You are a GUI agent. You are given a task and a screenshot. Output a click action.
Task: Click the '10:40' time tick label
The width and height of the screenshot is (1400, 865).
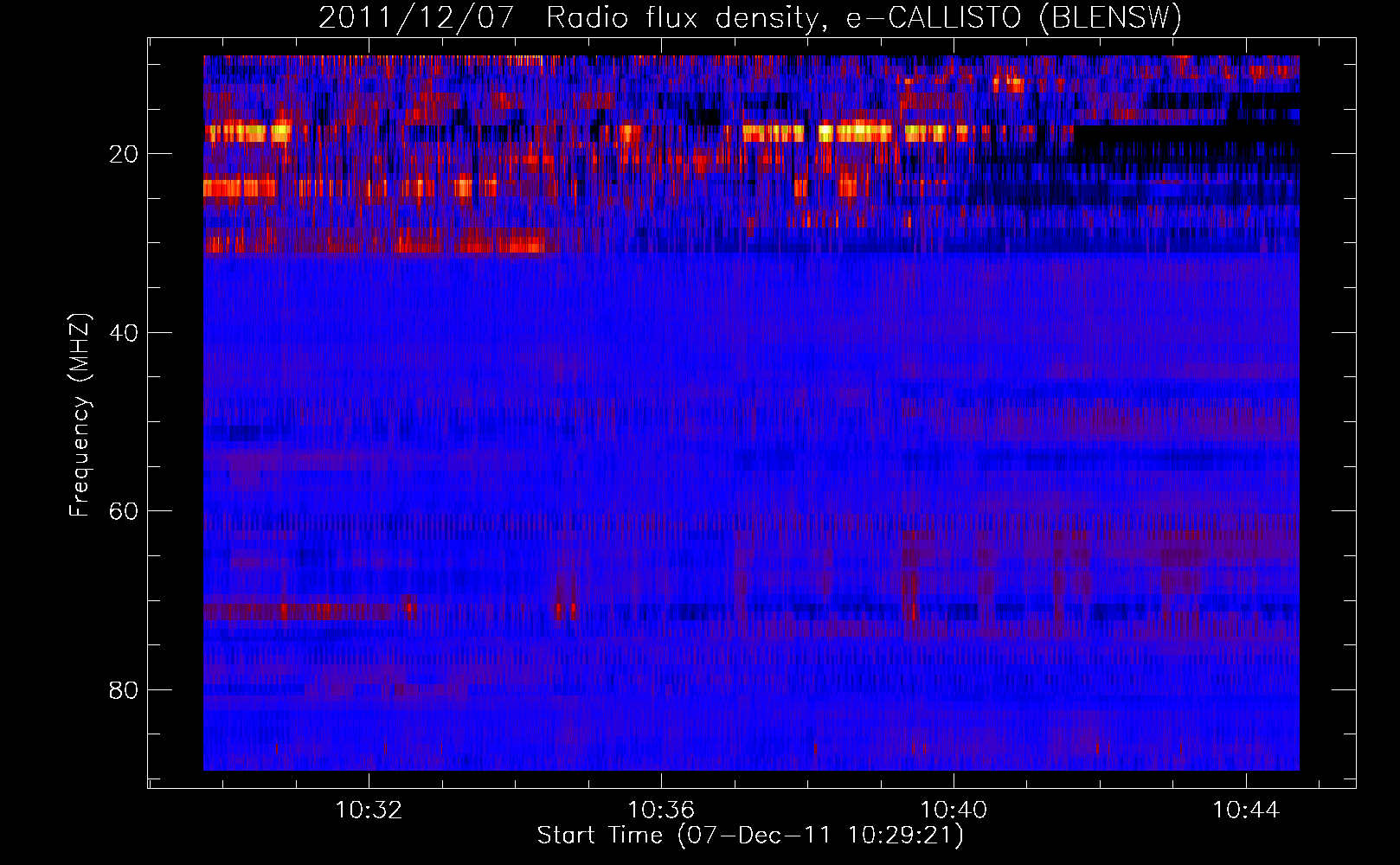coord(954,811)
